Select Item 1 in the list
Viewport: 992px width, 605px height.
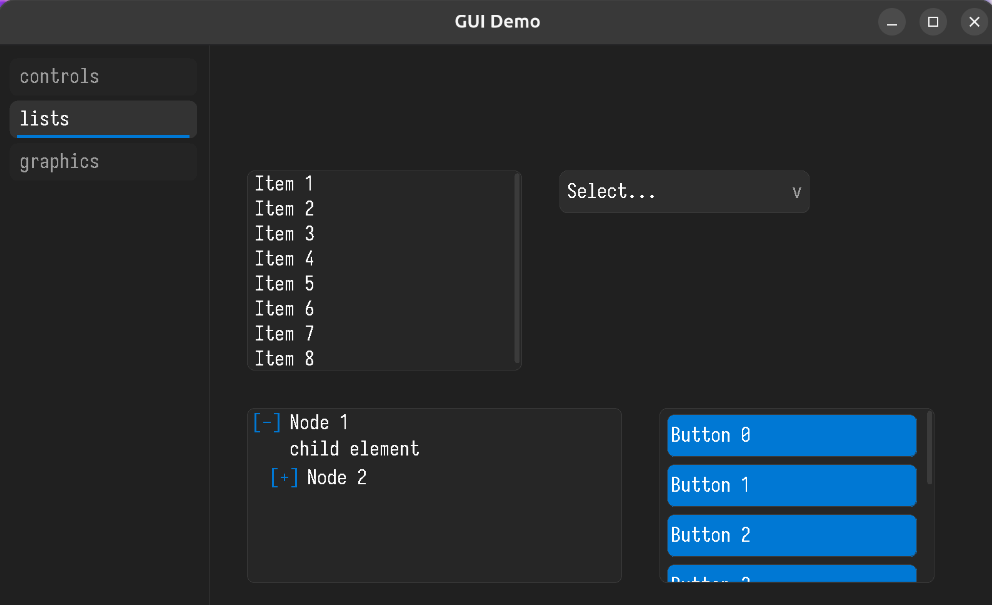pyautogui.click(x=382, y=184)
